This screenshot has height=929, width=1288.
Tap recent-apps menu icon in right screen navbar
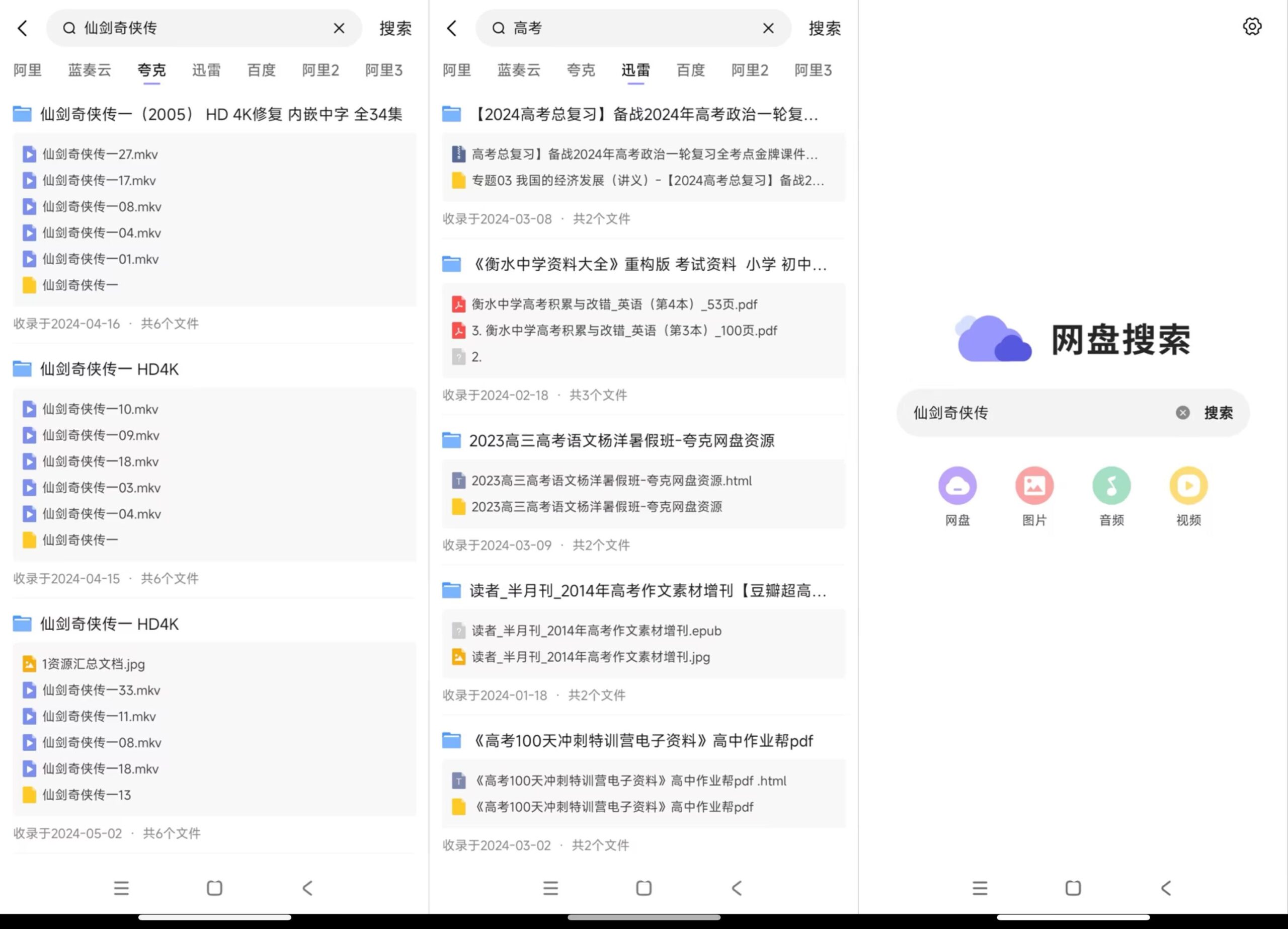980,888
